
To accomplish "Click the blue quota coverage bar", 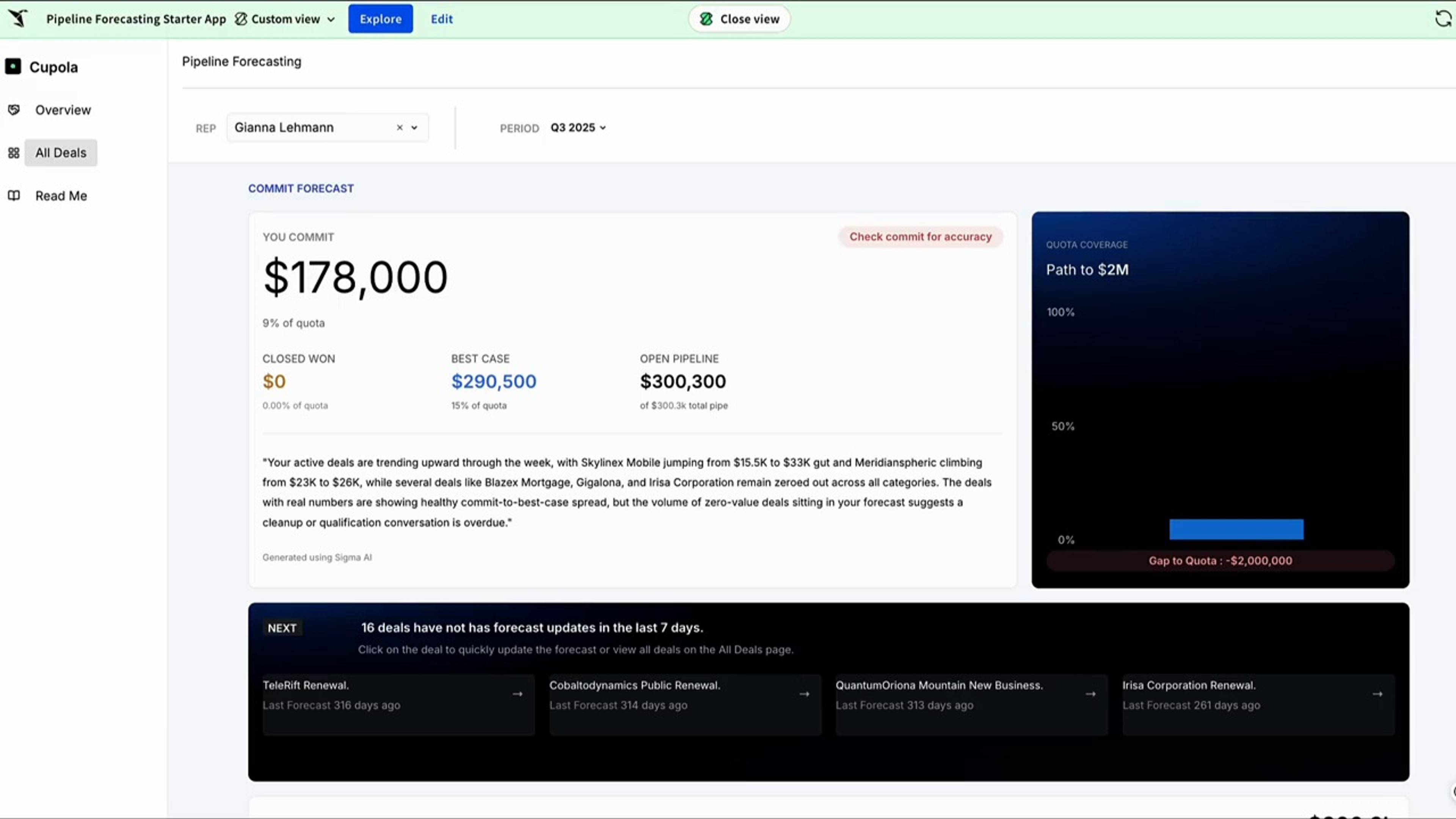I will (x=1236, y=529).
